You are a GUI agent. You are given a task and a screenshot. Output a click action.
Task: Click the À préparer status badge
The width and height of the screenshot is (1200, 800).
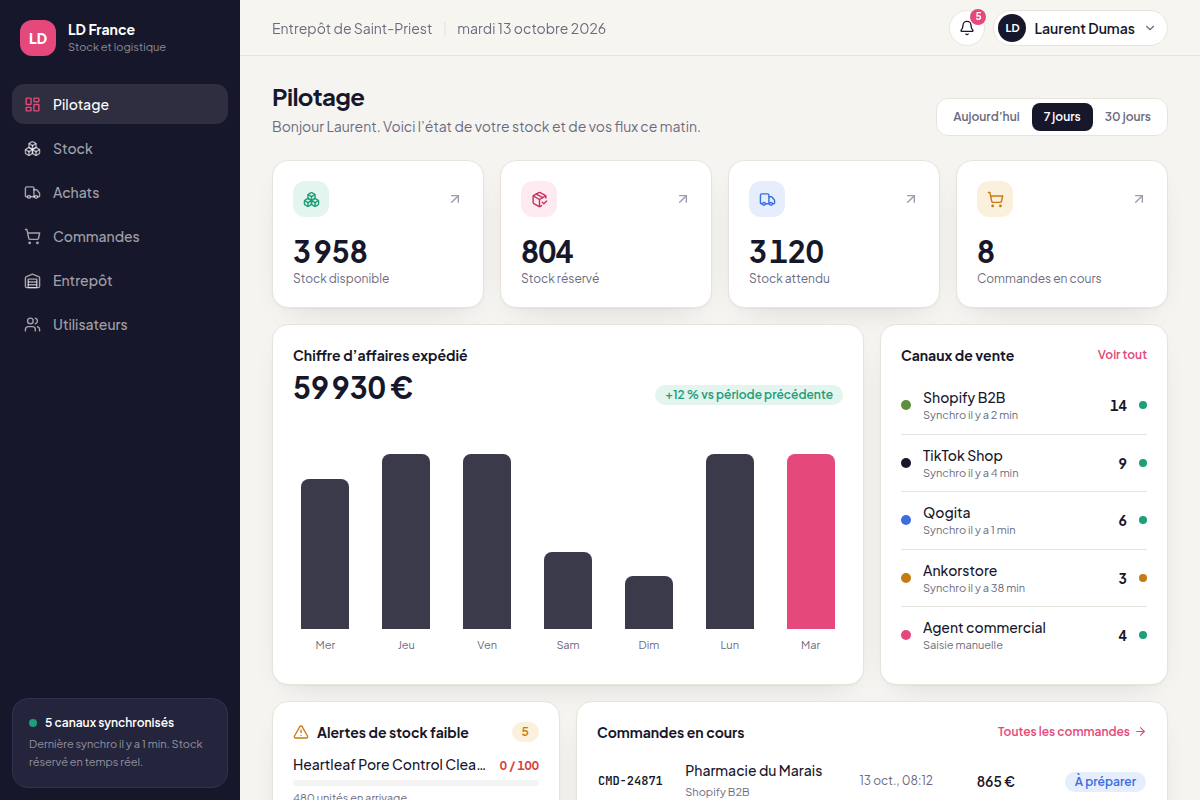[1106, 781]
